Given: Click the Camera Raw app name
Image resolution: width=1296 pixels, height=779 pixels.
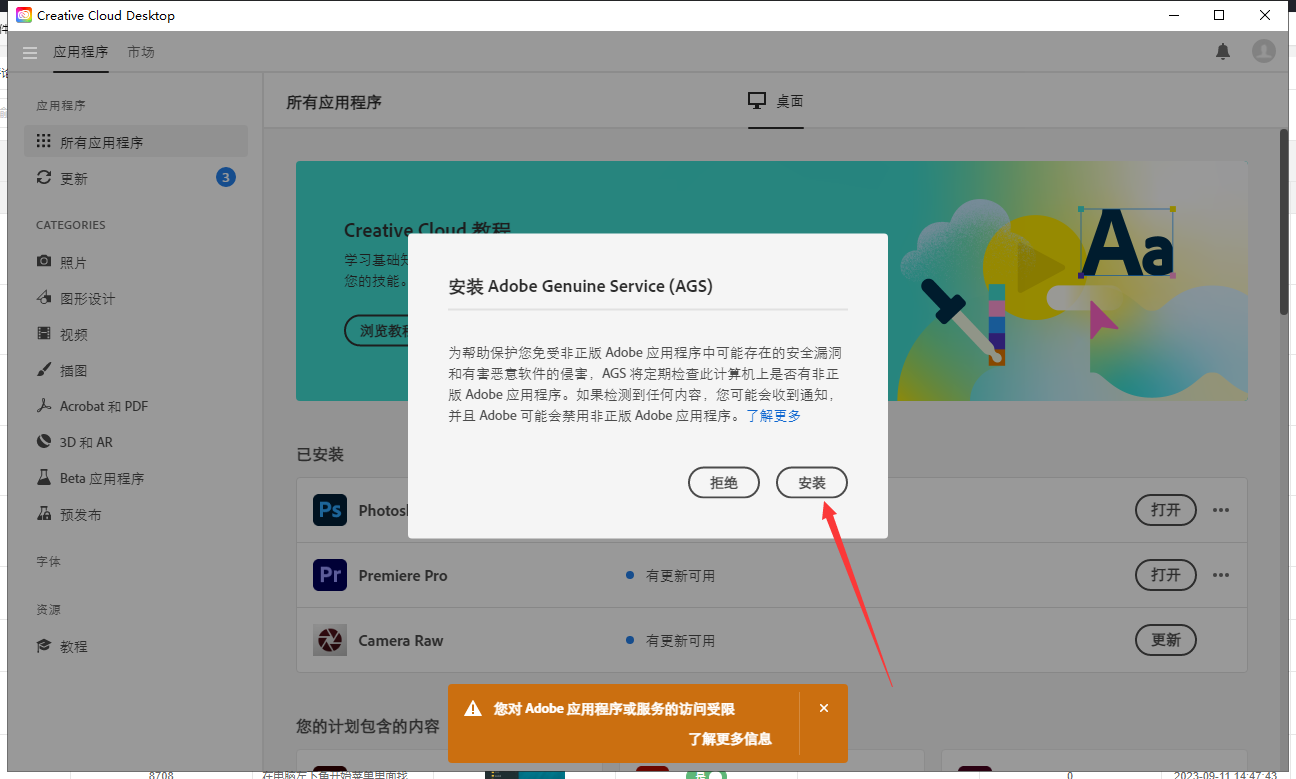Looking at the screenshot, I should coord(401,641).
